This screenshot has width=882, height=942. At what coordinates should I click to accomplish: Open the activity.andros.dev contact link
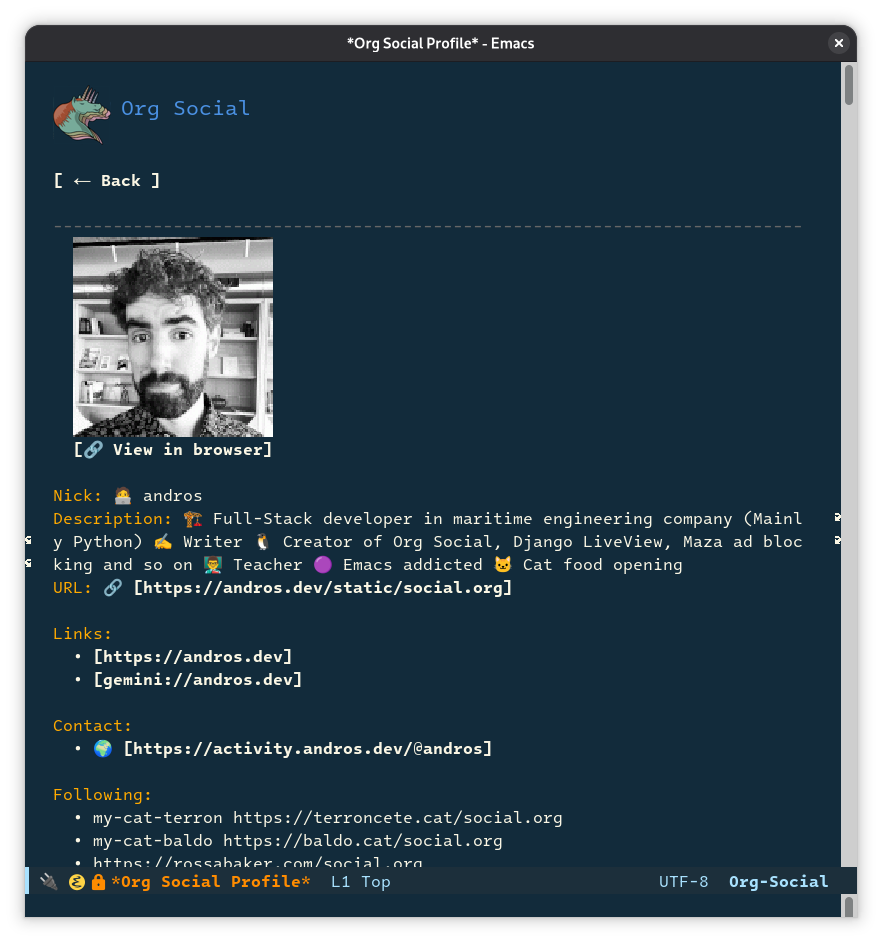(x=307, y=747)
